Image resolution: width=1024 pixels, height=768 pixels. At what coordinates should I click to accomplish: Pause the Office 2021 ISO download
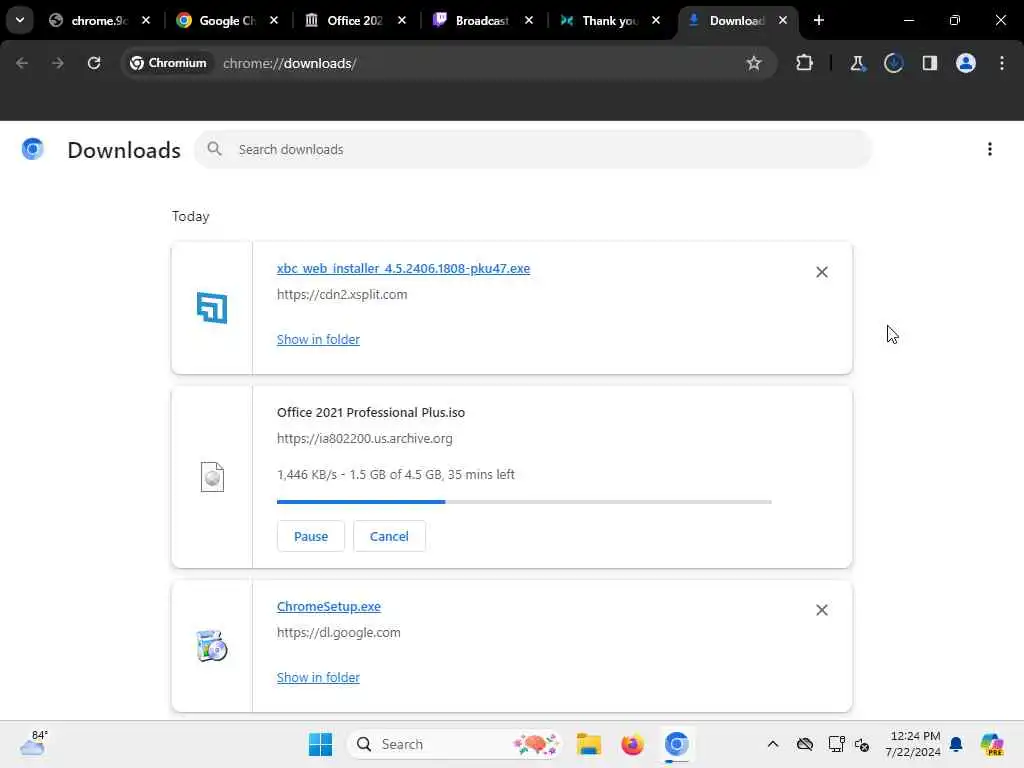(x=310, y=536)
